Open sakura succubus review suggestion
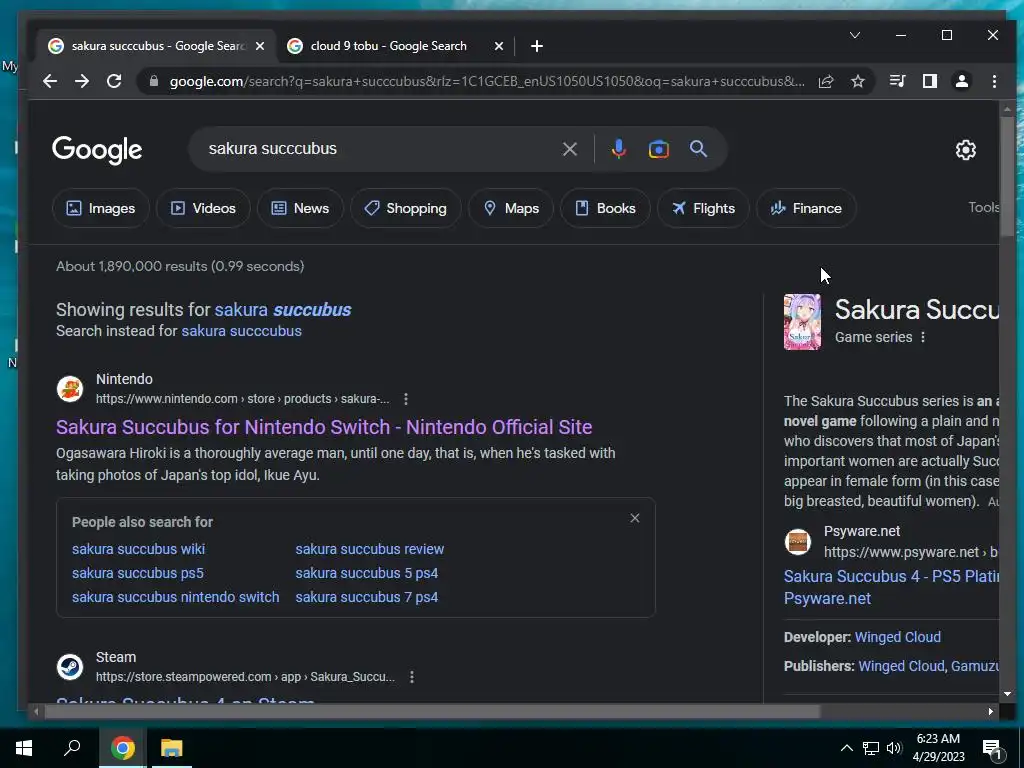 [x=370, y=549]
